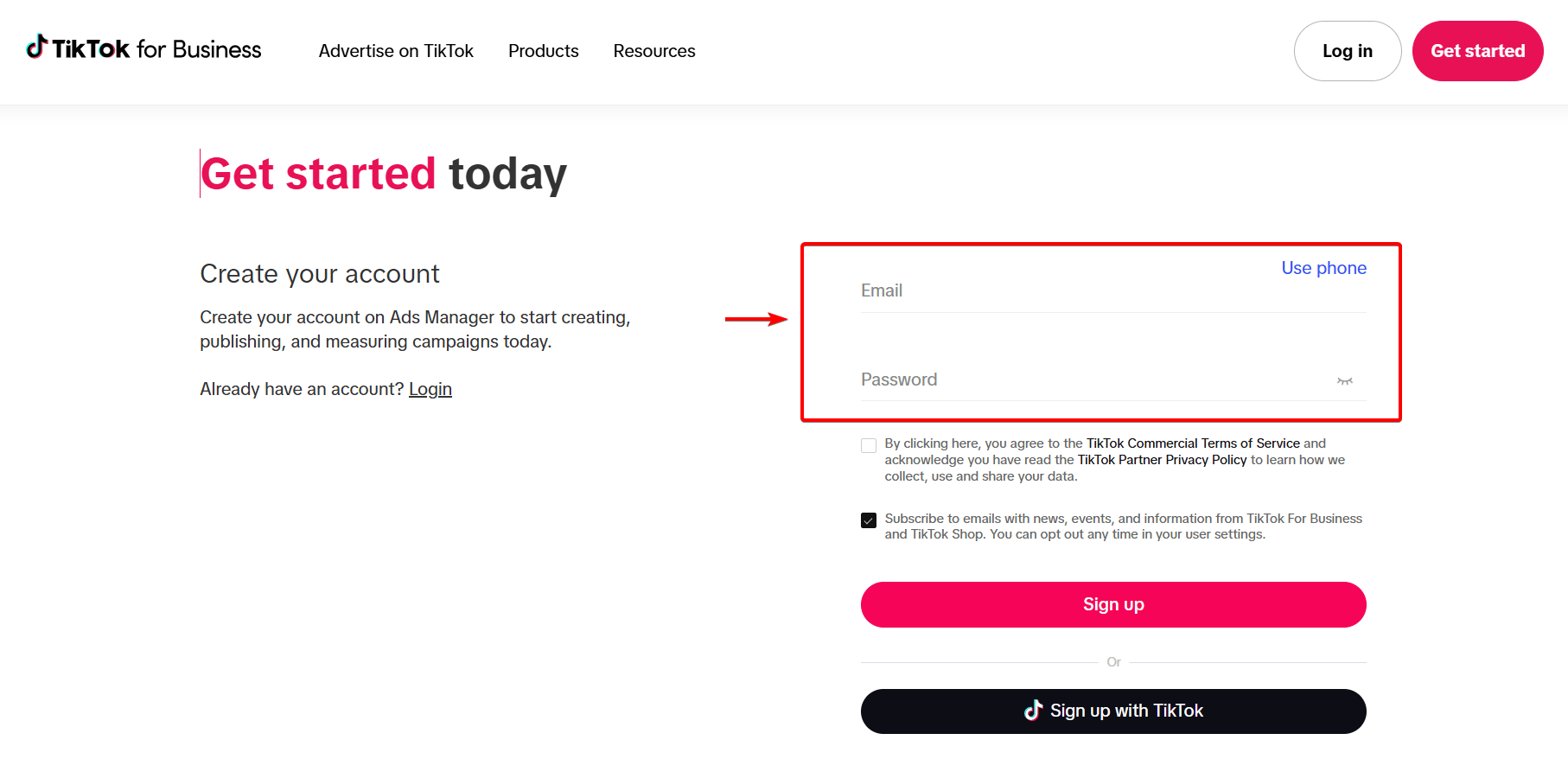
Task: Click the pink Sign up button
Action: click(1113, 604)
